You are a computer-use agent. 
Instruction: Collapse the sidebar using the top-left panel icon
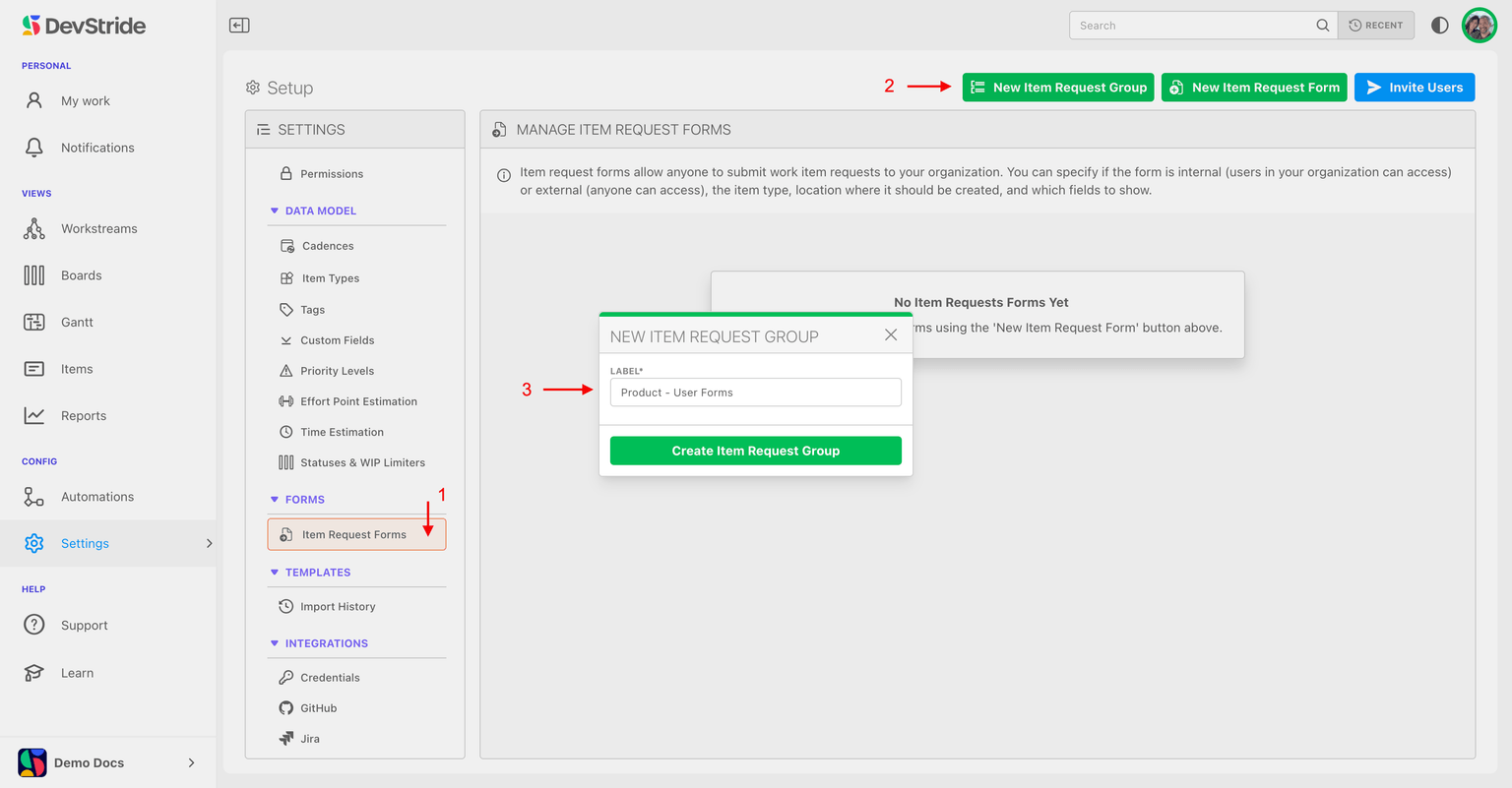coord(239,26)
